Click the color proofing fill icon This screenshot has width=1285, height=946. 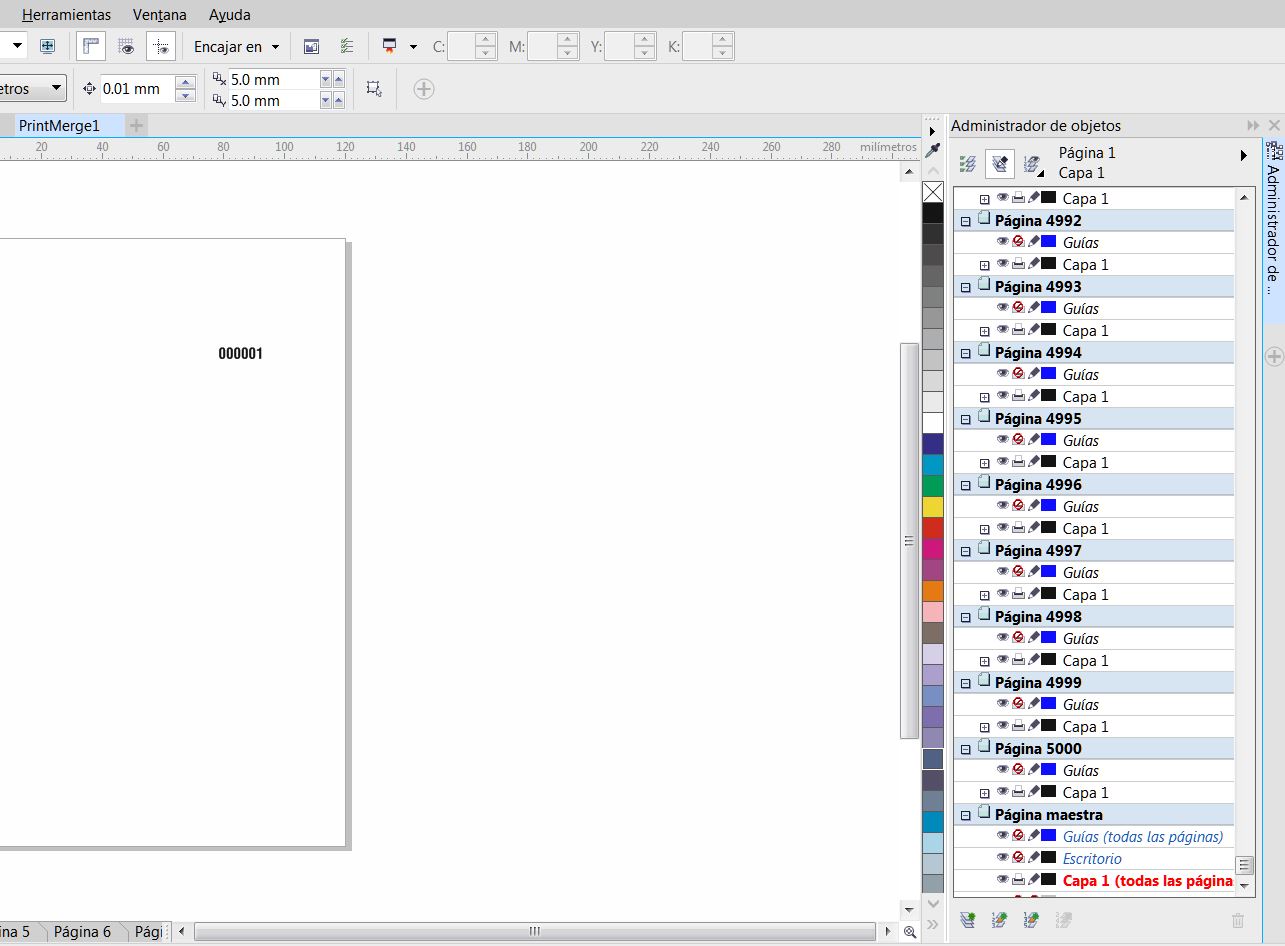[x=389, y=46]
